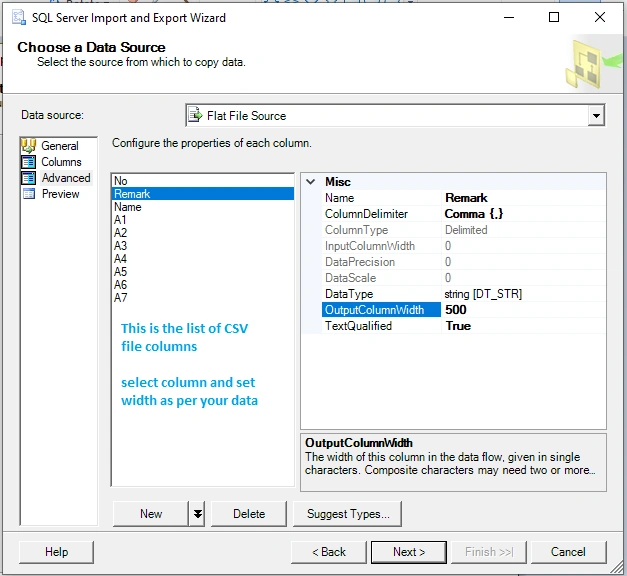This screenshot has height=576, width=627.
Task: Select the Advanced page in sidebar
Action: (66, 178)
